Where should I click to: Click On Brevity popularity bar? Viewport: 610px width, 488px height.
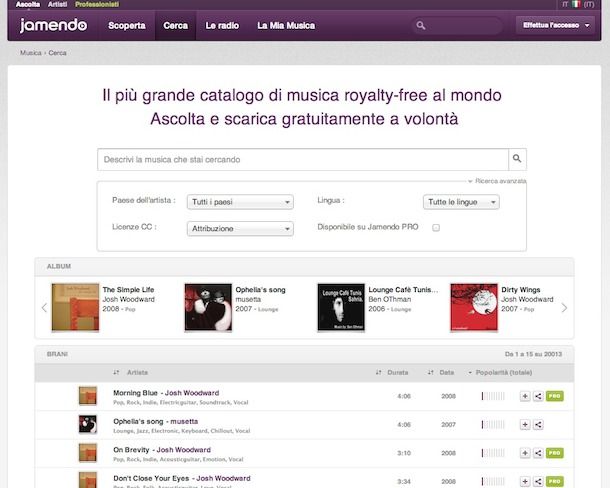point(493,453)
